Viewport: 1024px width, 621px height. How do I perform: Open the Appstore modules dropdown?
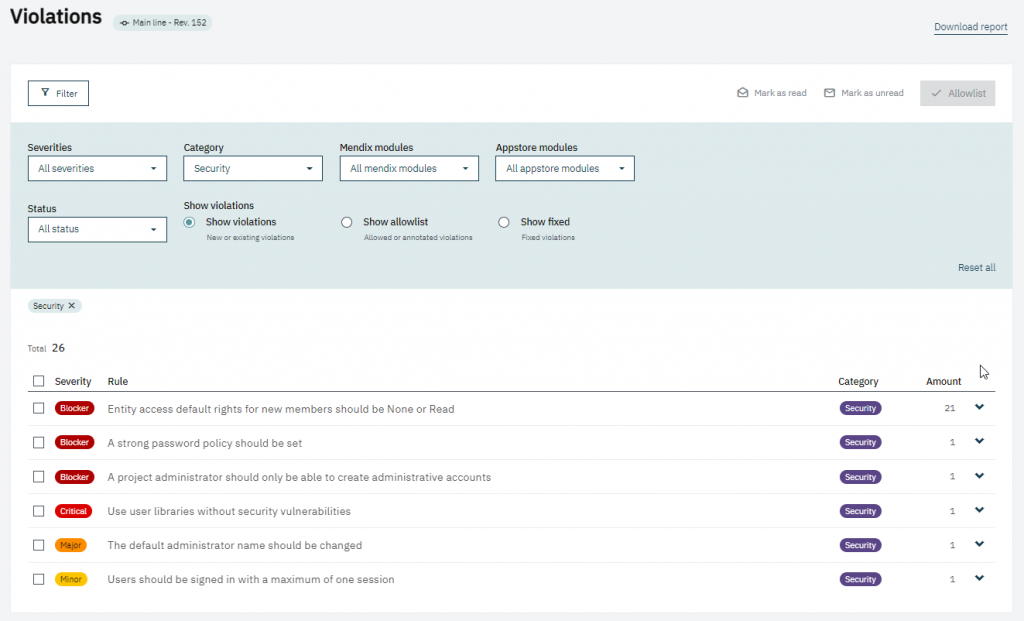click(x=565, y=169)
